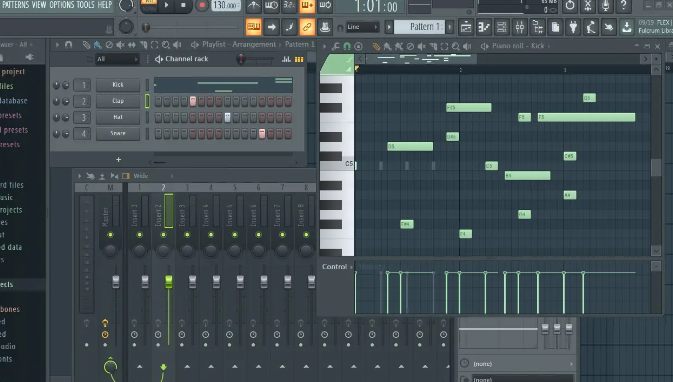Click the Clap channel button

[118, 101]
